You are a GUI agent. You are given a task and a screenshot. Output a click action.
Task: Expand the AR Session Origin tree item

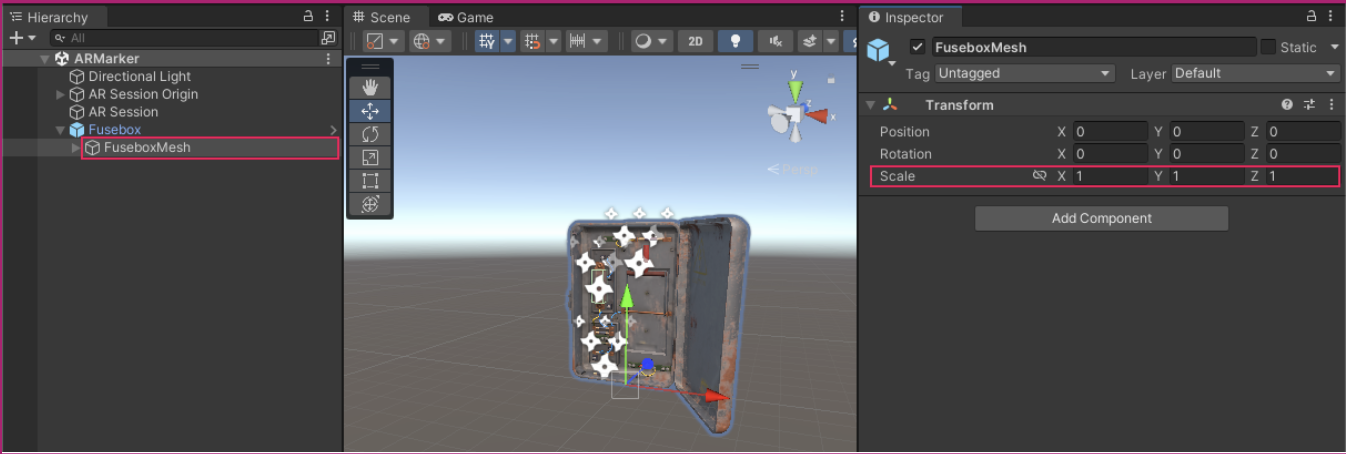pos(61,94)
